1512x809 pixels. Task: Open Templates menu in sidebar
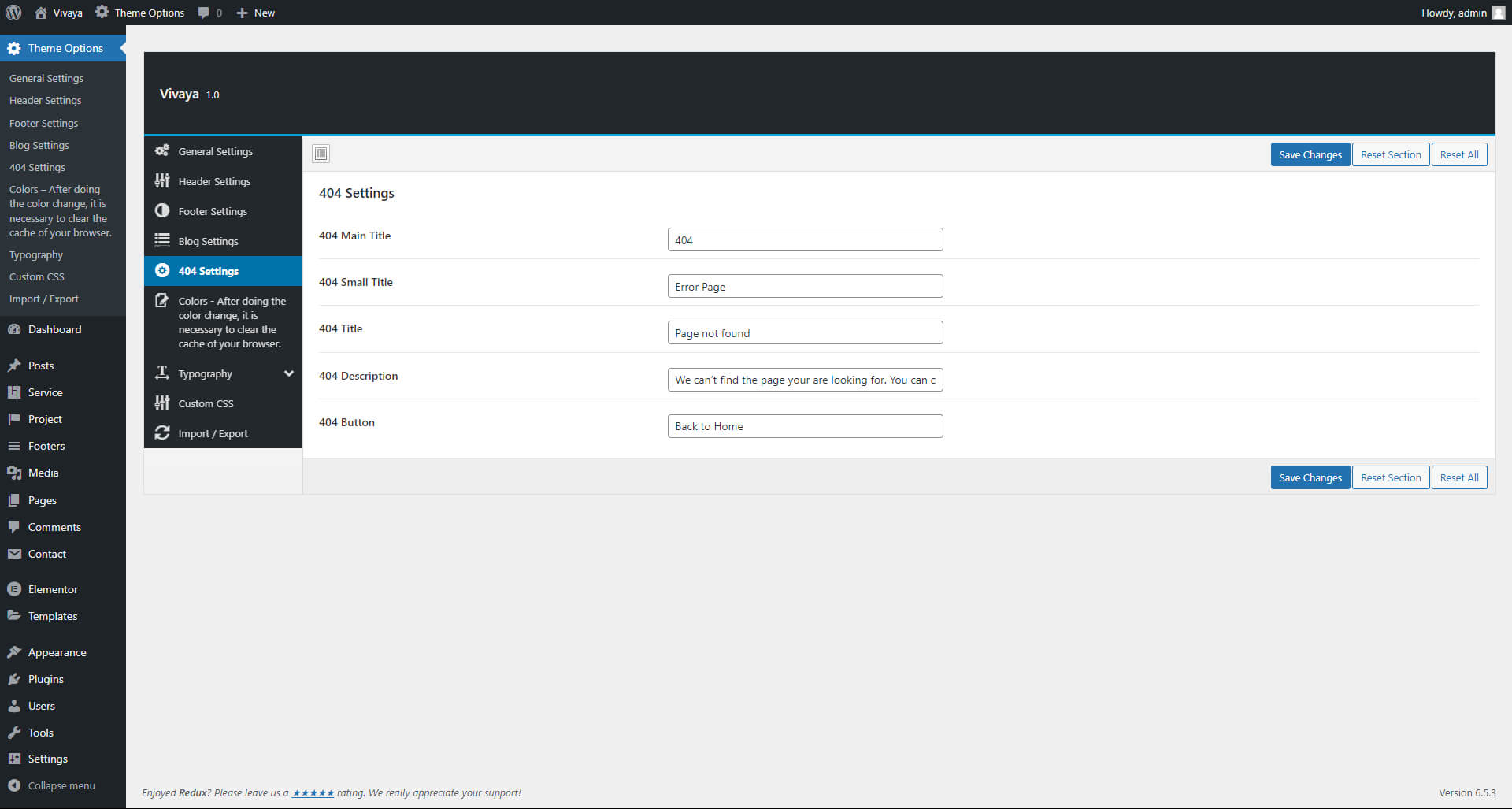pyautogui.click(x=63, y=616)
